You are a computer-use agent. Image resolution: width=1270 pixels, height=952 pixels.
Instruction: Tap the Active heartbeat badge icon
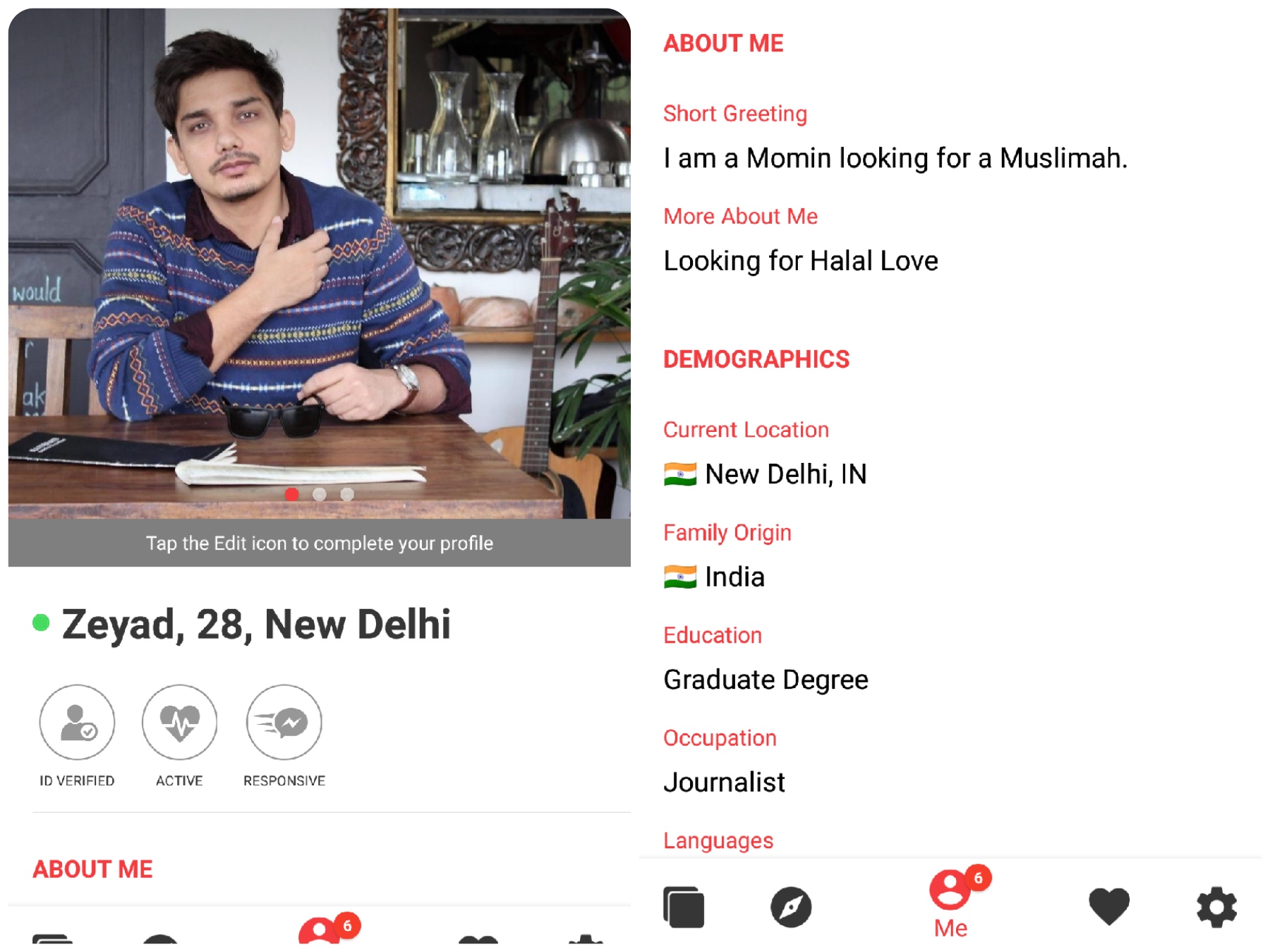pyautogui.click(x=179, y=722)
